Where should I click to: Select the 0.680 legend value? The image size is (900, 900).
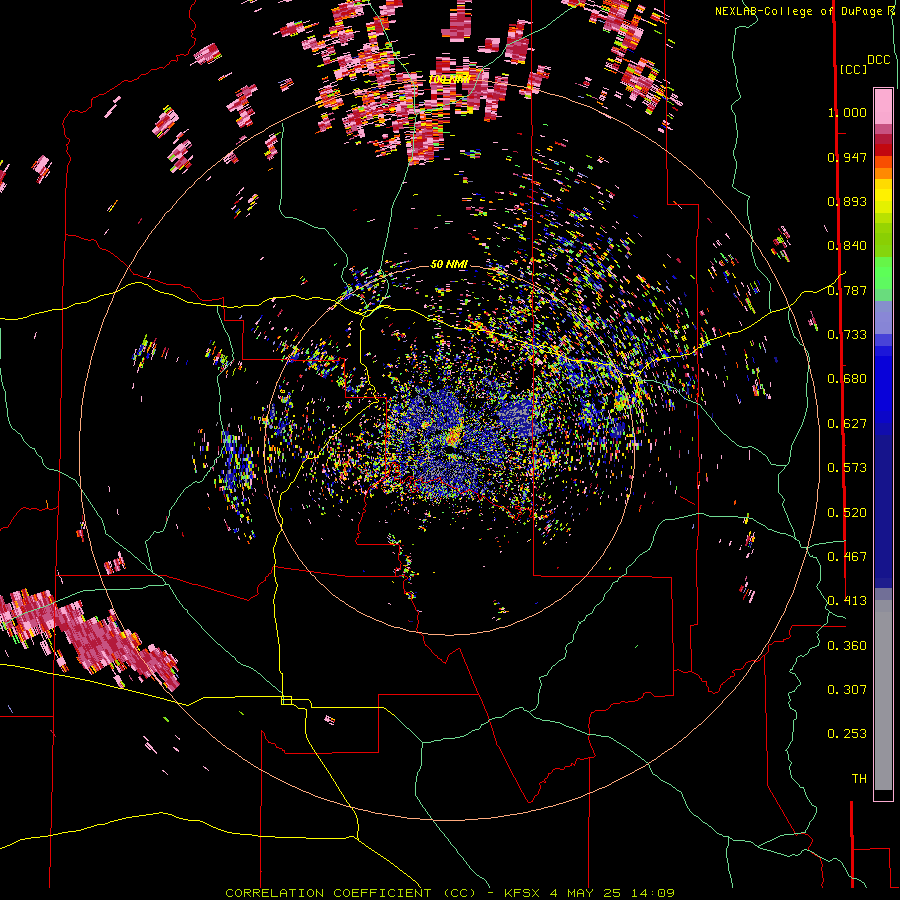click(x=847, y=379)
